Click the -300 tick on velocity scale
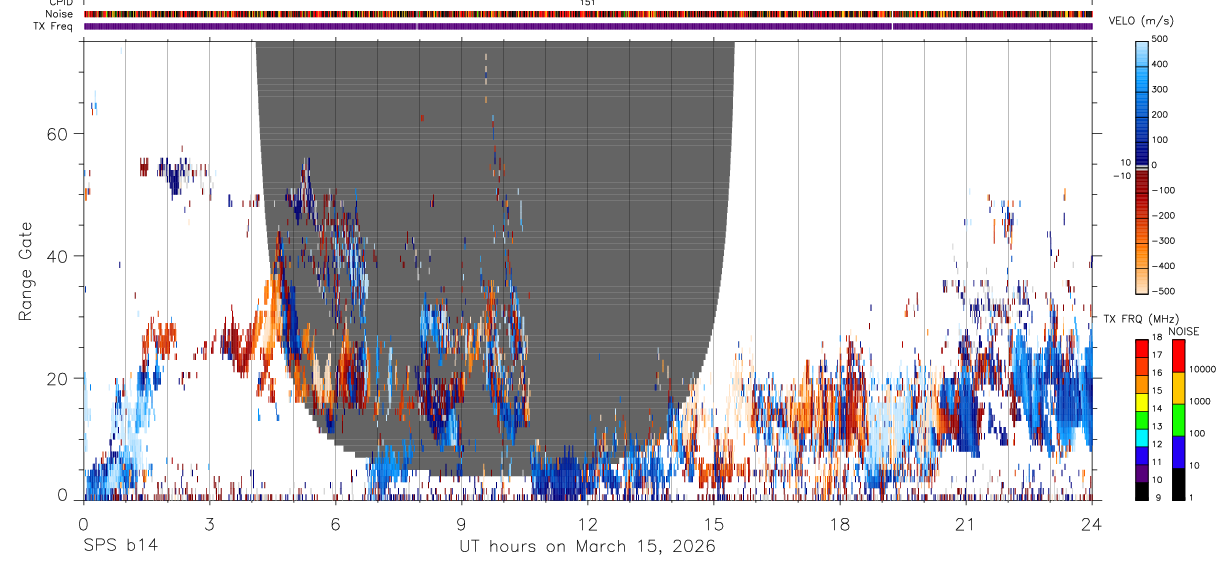Image resolution: width=1228 pixels, height=567 pixels. click(1163, 241)
